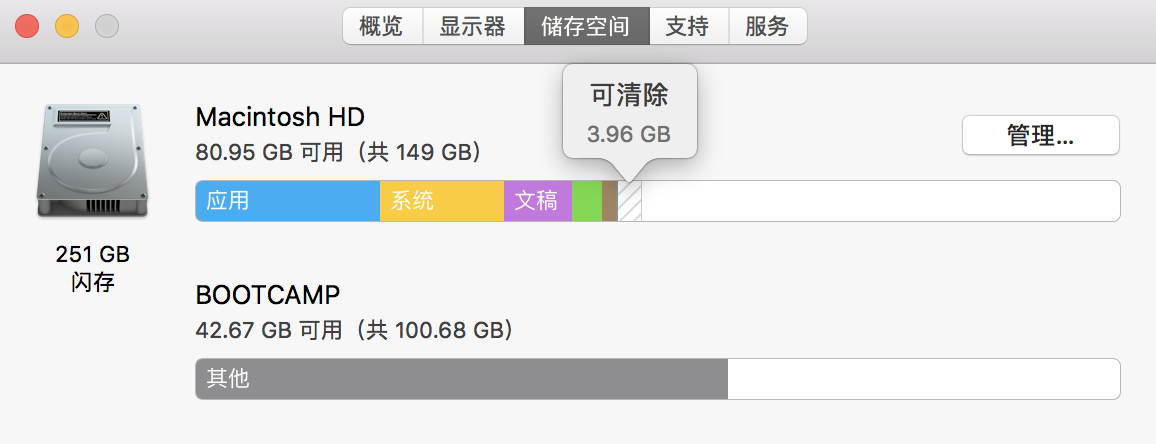Close the window with the red button
The width and height of the screenshot is (1156, 444).
(x=27, y=27)
